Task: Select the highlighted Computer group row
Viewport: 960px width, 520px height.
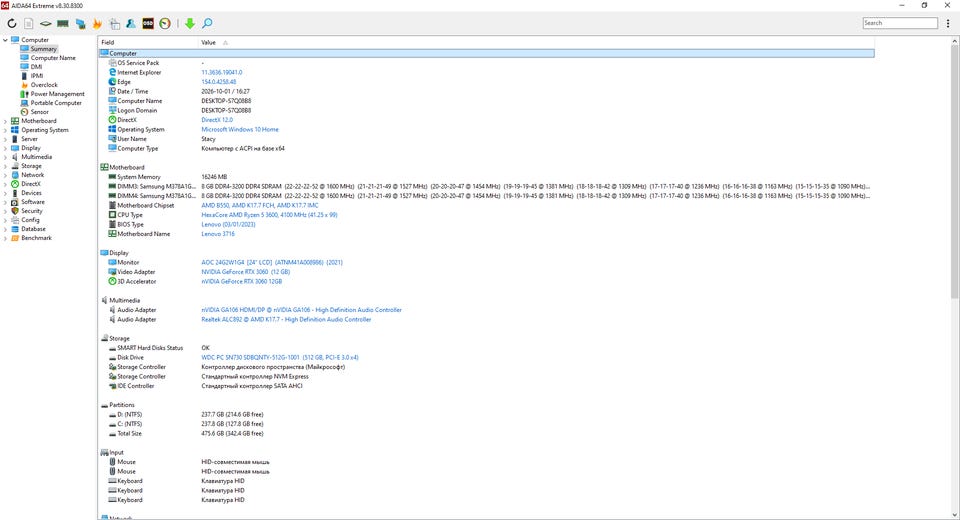Action: [x=486, y=53]
